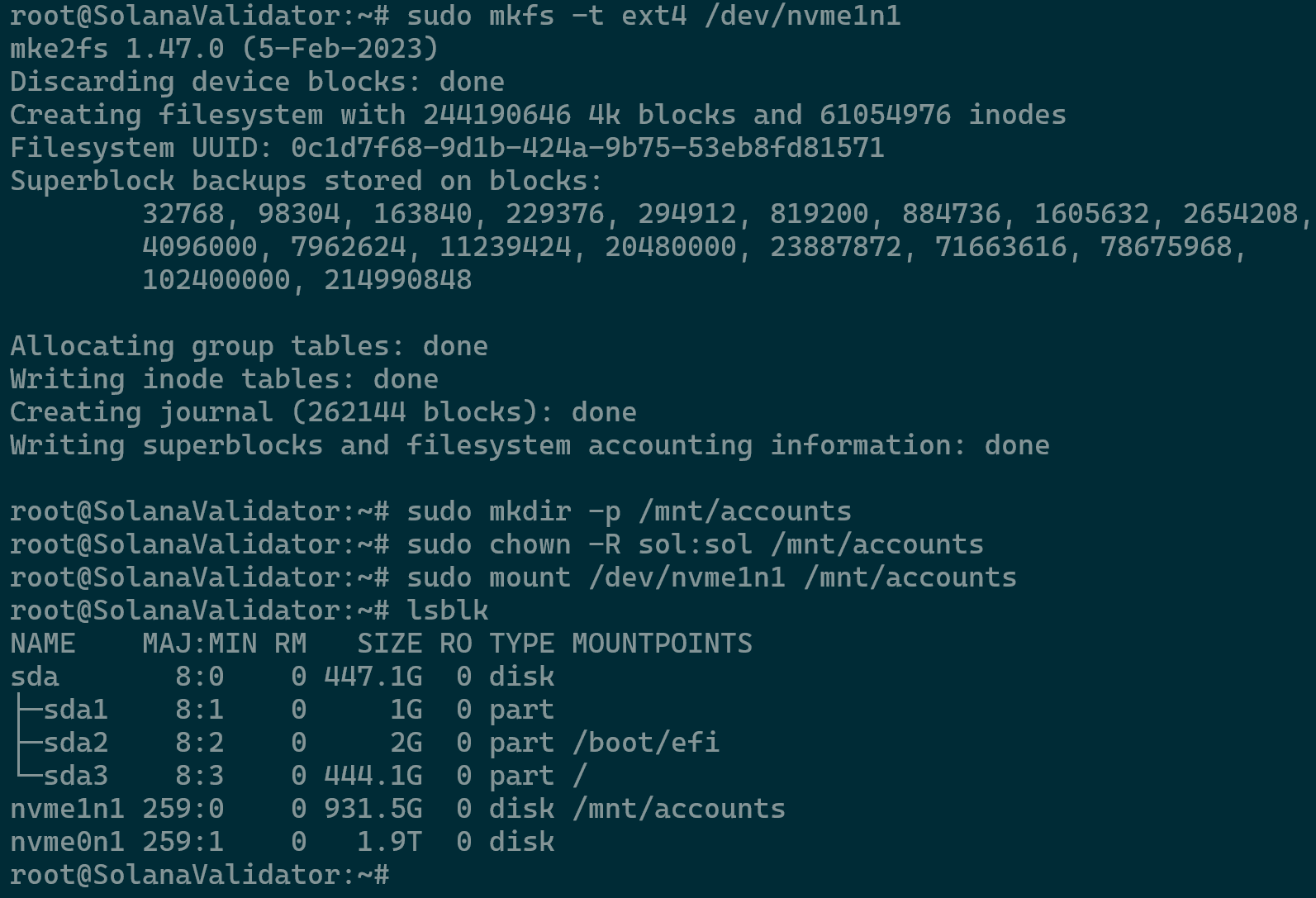Click the nvme0n1 device name in lsblk output
Image resolution: width=1316 pixels, height=898 pixels.
pos(67,842)
